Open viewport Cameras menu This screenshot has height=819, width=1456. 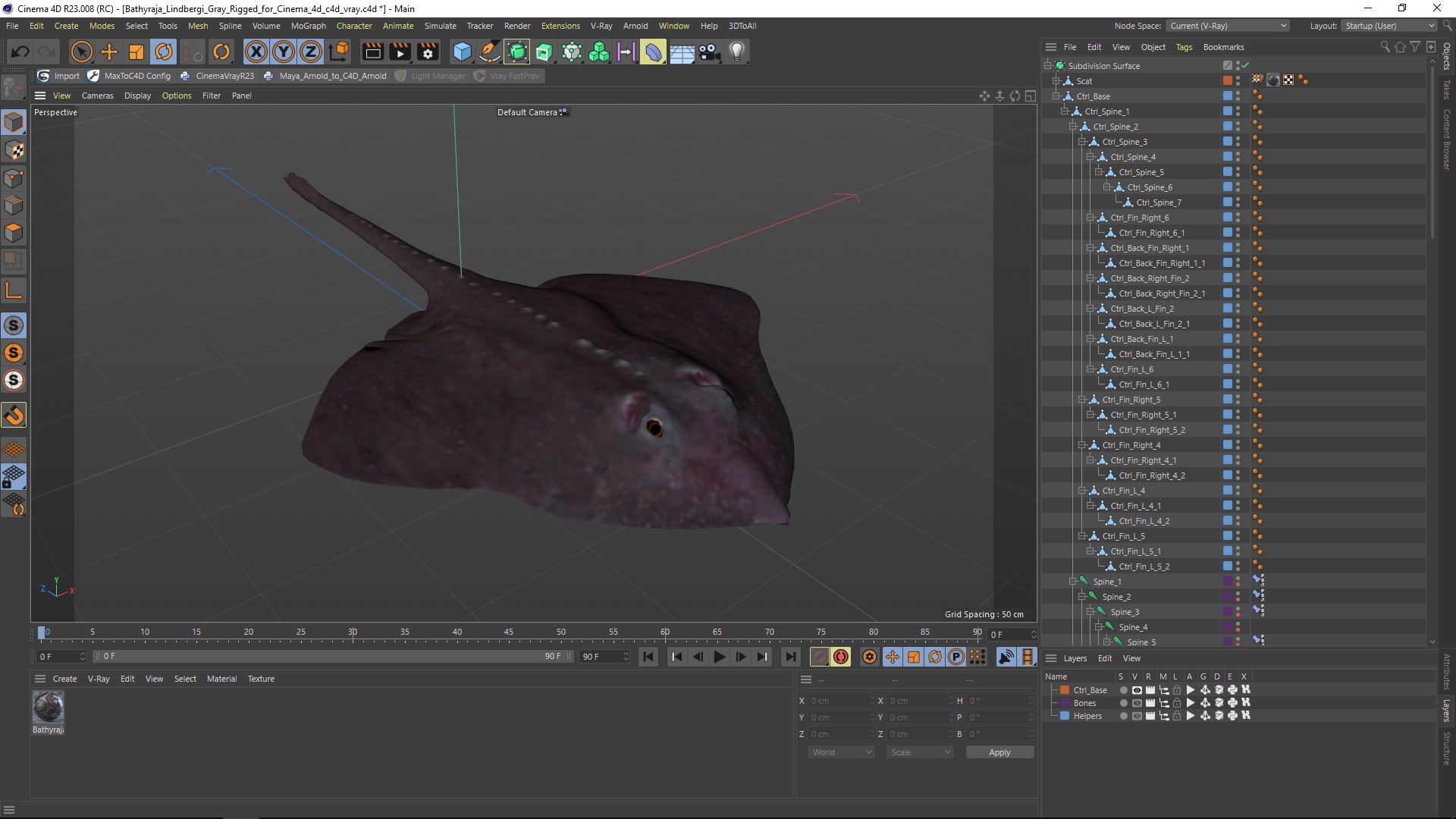point(97,96)
